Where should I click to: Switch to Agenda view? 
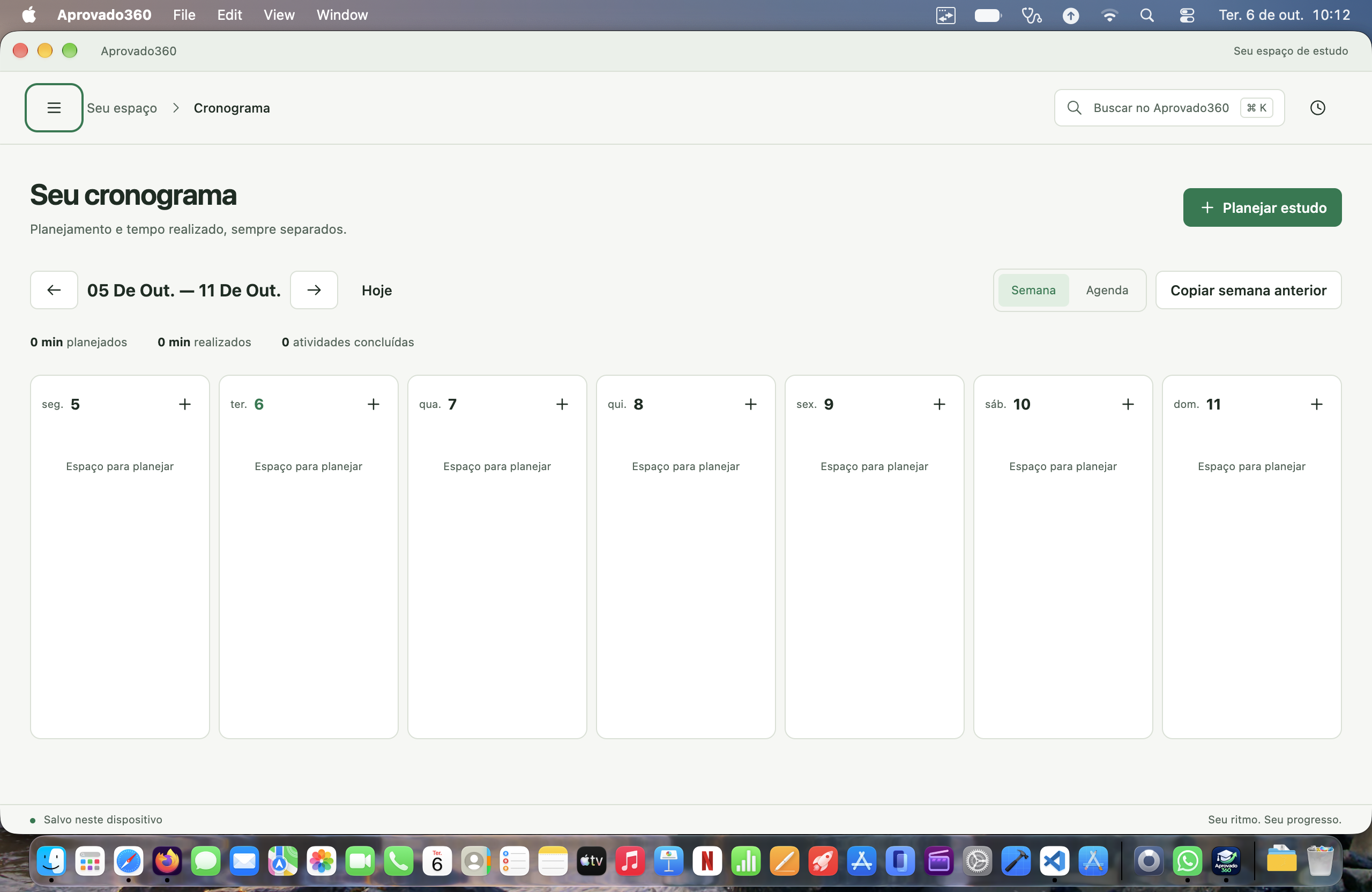[1106, 290]
